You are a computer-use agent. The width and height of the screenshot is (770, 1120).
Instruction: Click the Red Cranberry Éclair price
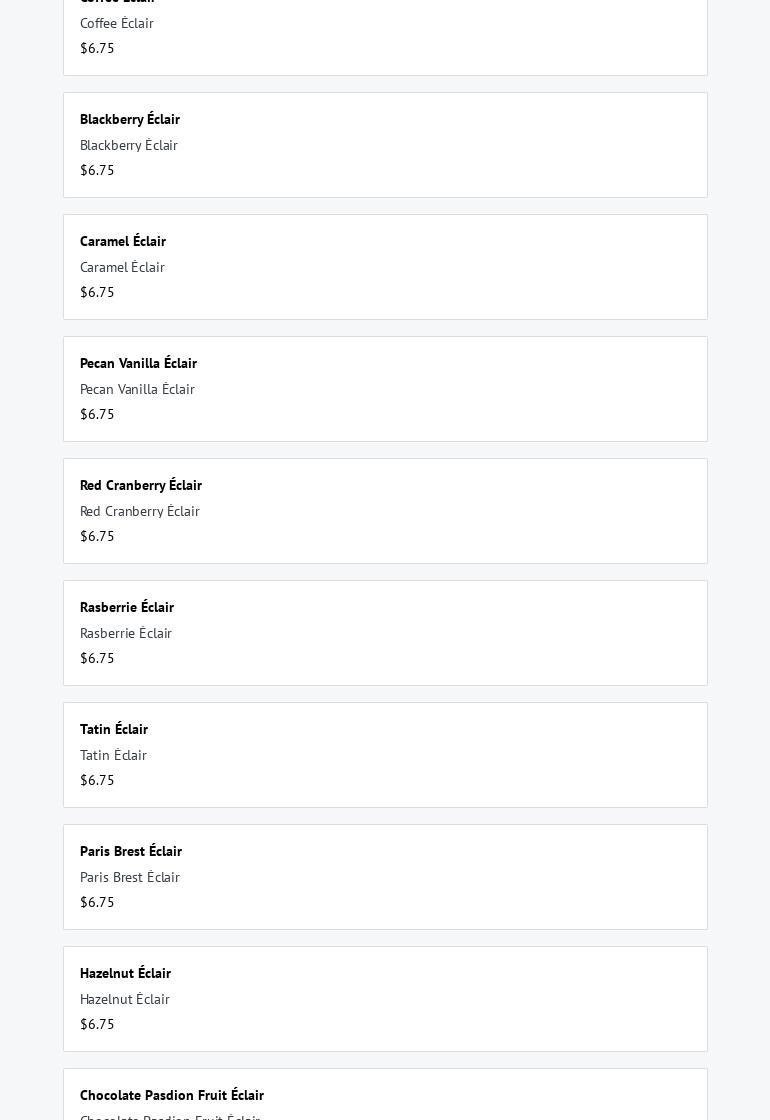(97, 536)
